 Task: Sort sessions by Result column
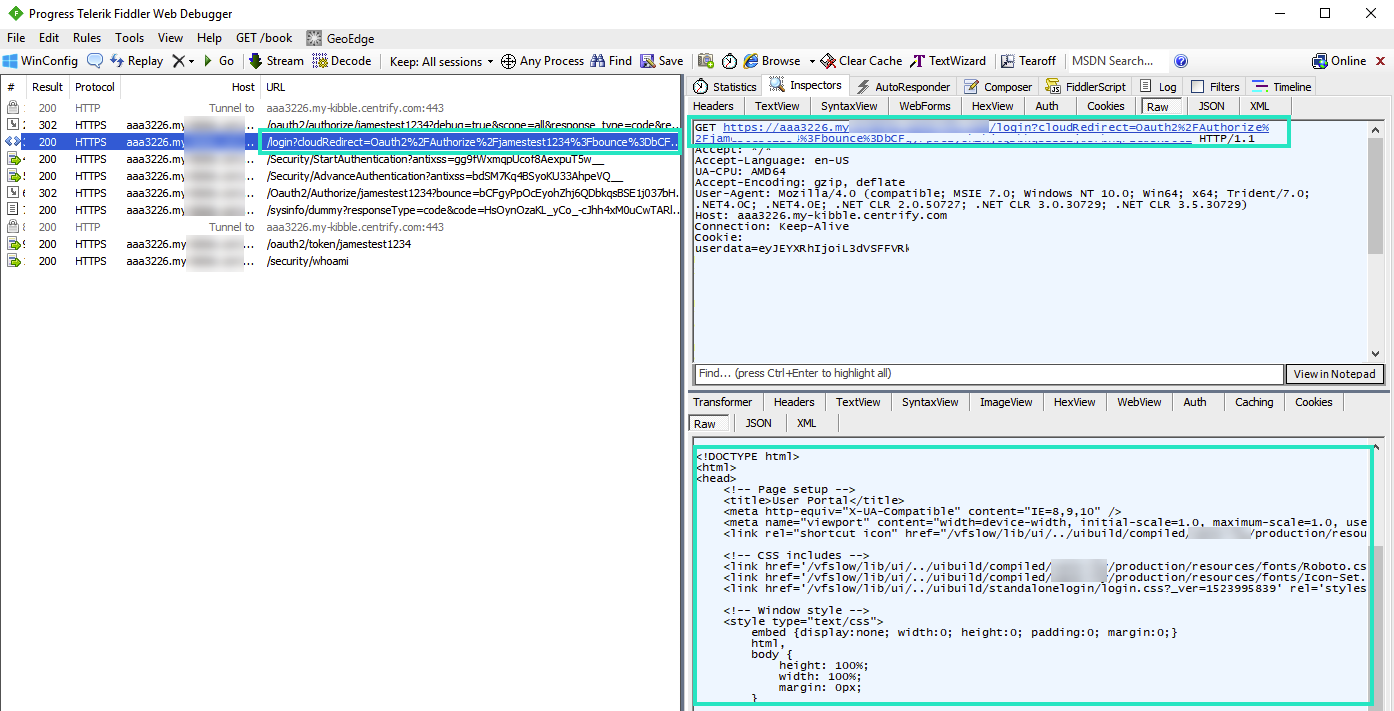[x=47, y=87]
